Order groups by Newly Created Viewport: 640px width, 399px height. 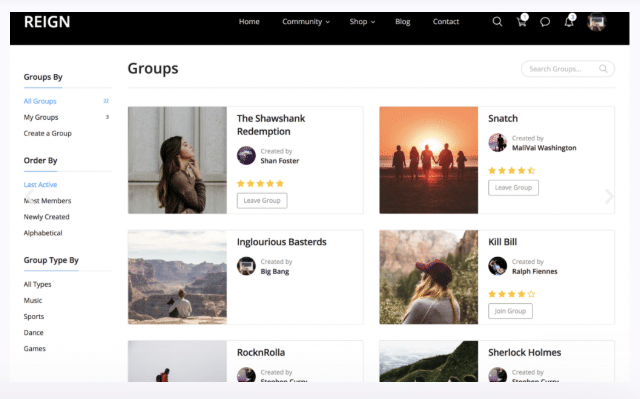[47, 217]
